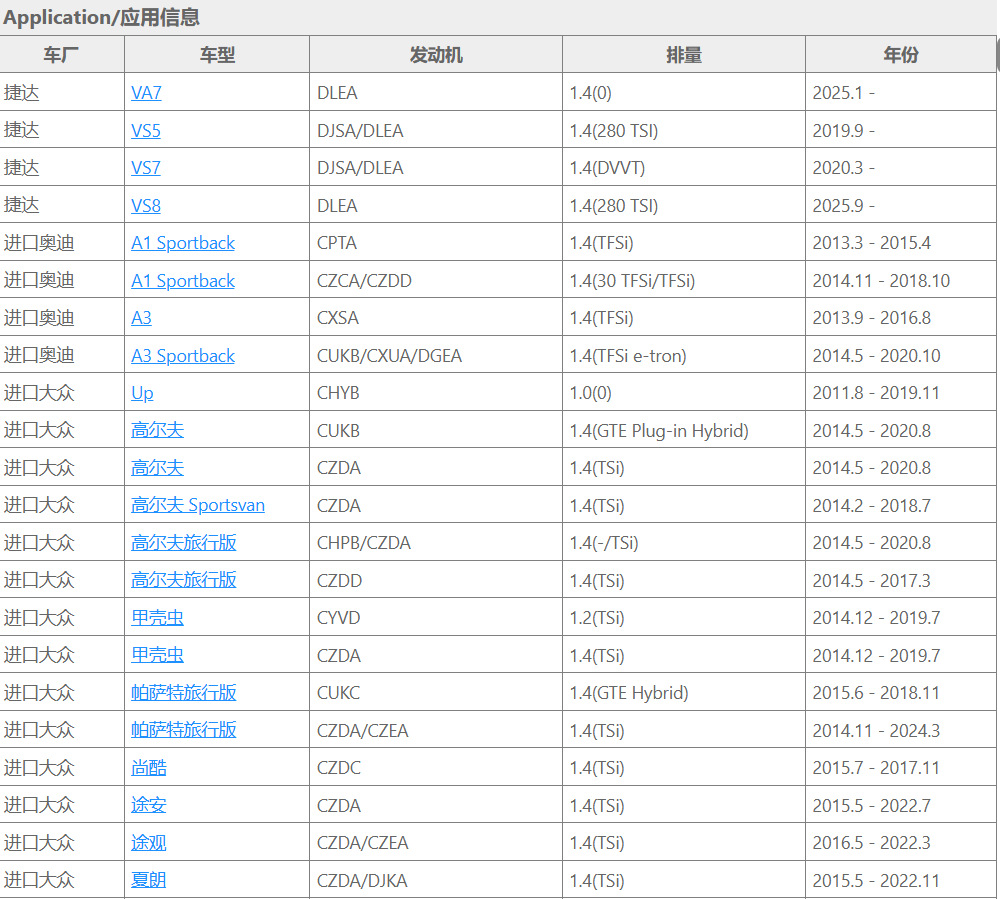
Task: Open 高尔夫旅行版 link in CZDD row
Action: point(184,580)
